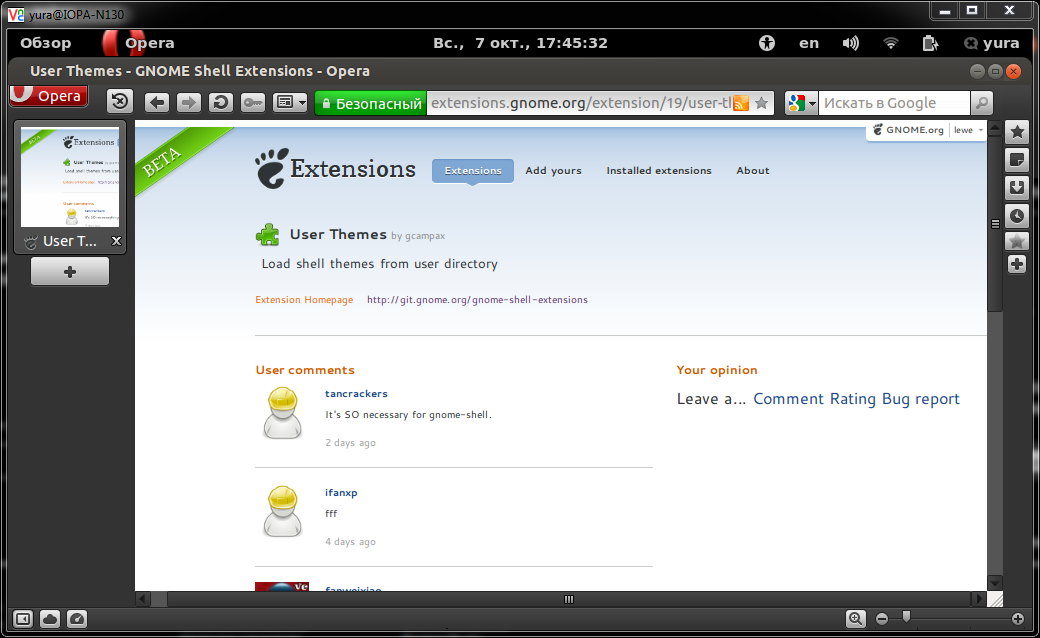1040x638 pixels.
Task: Focus the Искать в Google search field
Action: tap(894, 103)
